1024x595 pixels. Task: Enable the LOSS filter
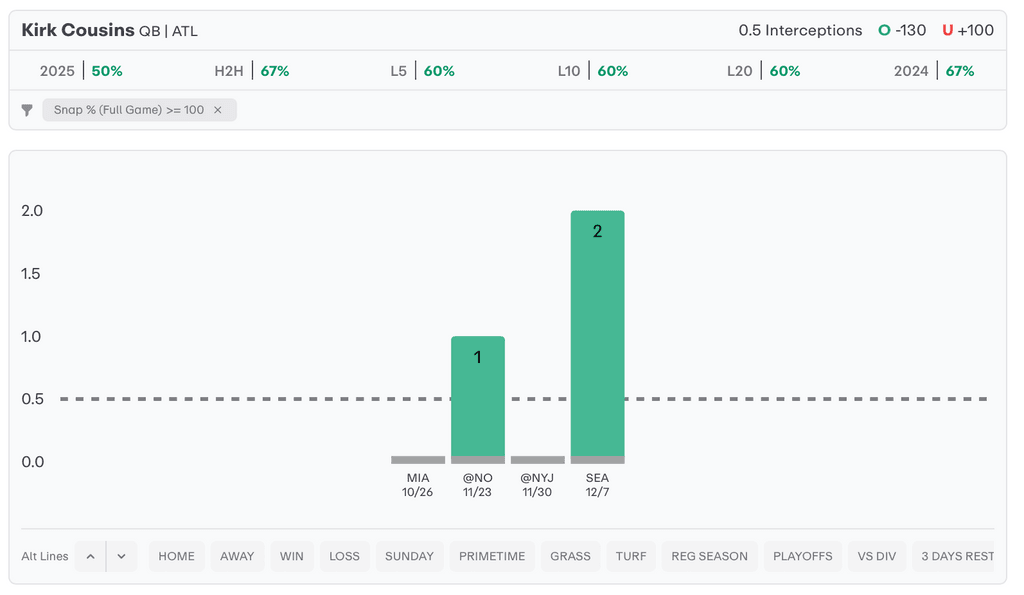coord(344,556)
